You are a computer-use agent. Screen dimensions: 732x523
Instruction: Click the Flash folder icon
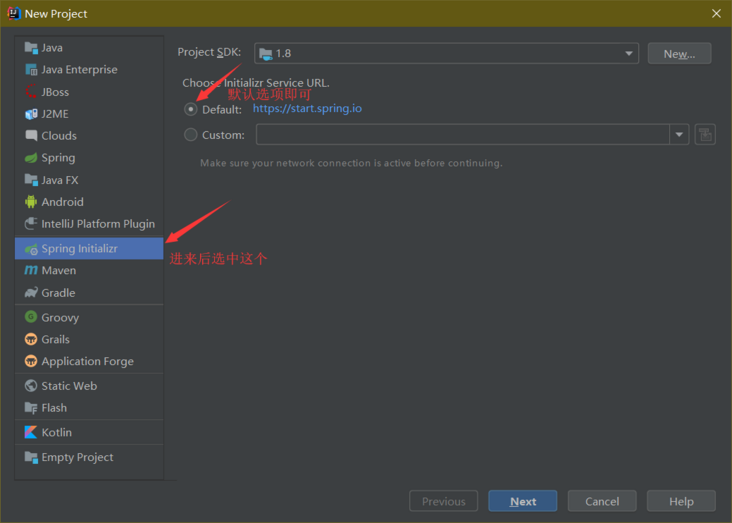pos(31,408)
